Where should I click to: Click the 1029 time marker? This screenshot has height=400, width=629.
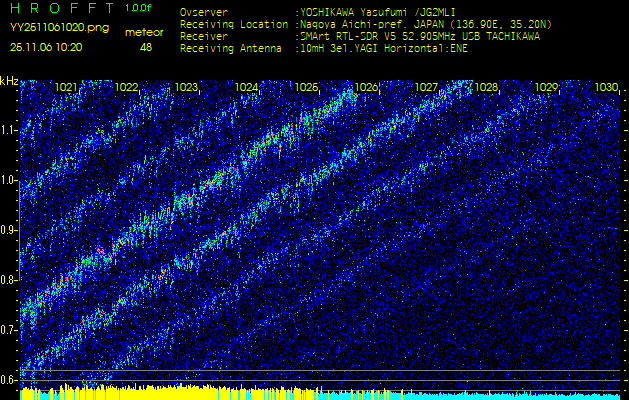tap(546, 87)
